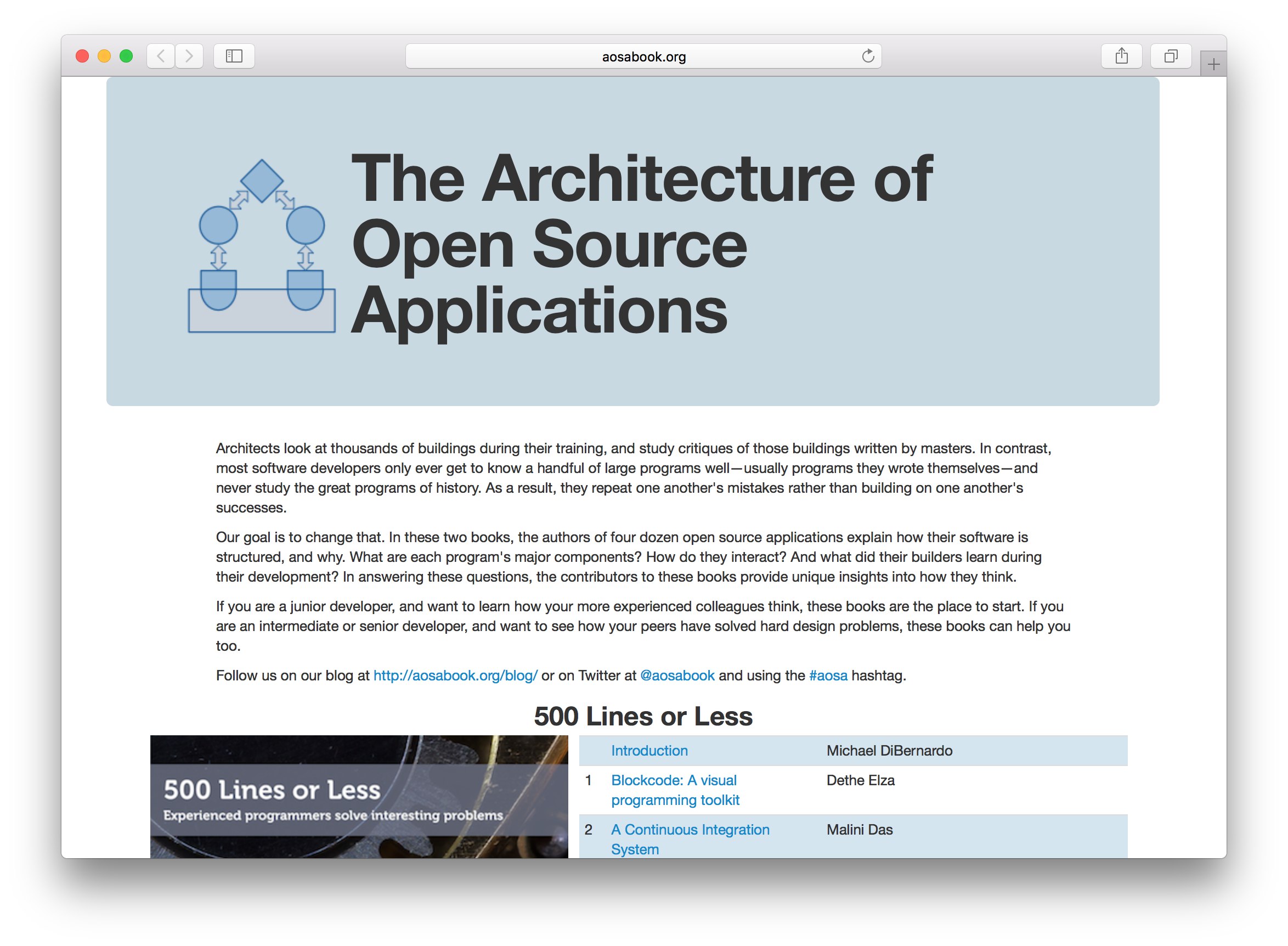Reload the page with the refresh icon
This screenshot has width=1288, height=946.
tap(869, 56)
